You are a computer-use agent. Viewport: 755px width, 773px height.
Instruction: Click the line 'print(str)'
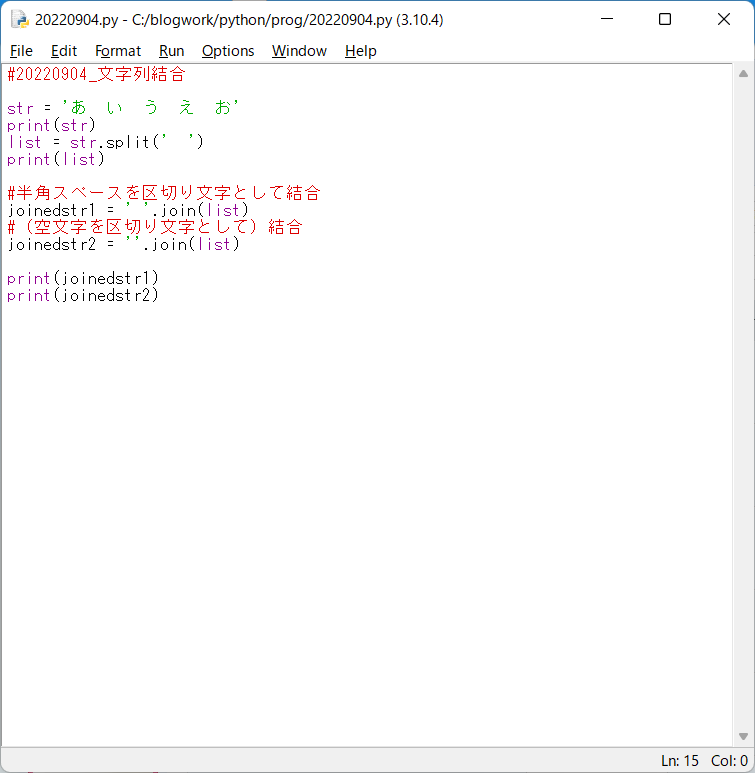pos(51,125)
